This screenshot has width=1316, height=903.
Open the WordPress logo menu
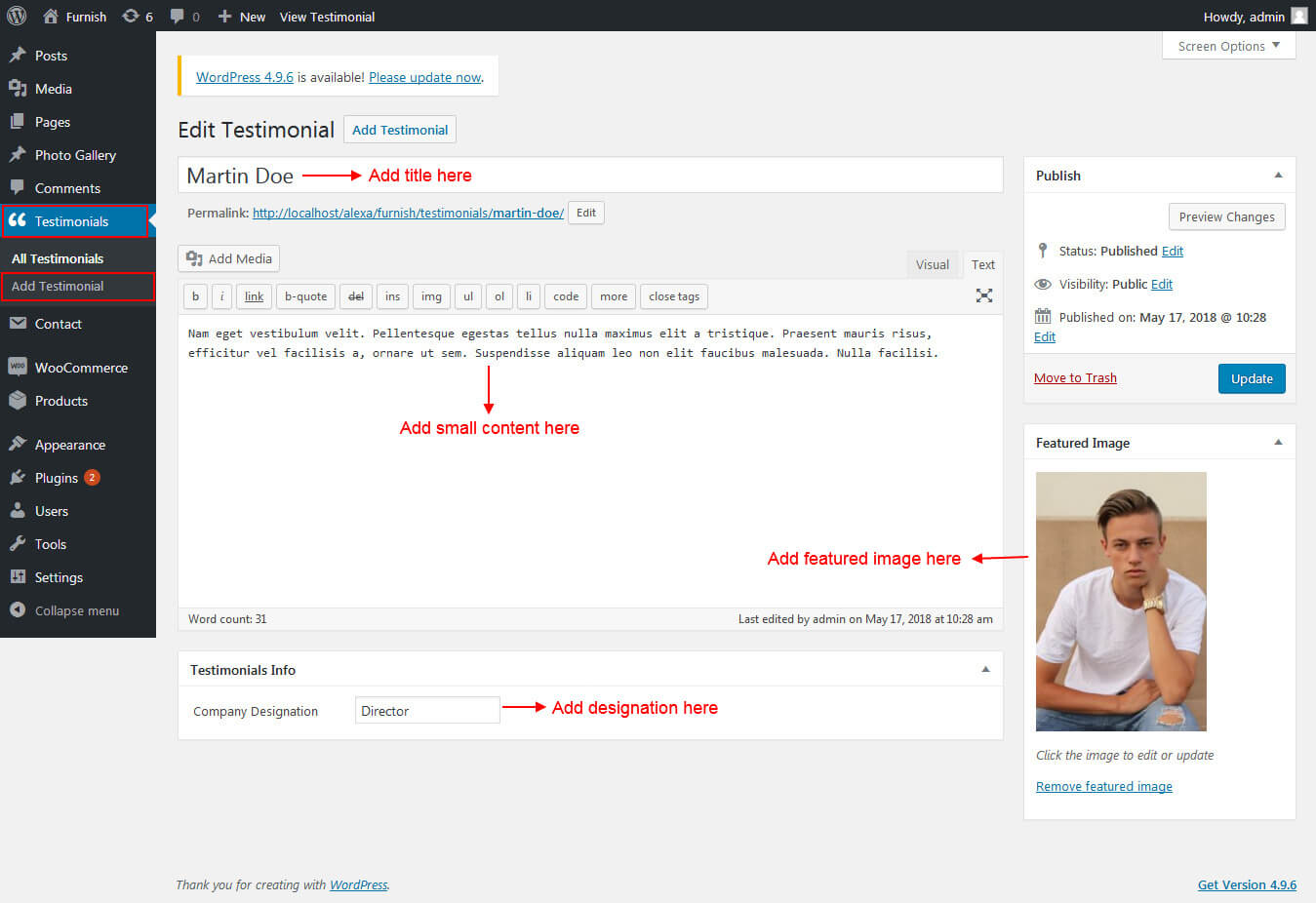pos(17,16)
